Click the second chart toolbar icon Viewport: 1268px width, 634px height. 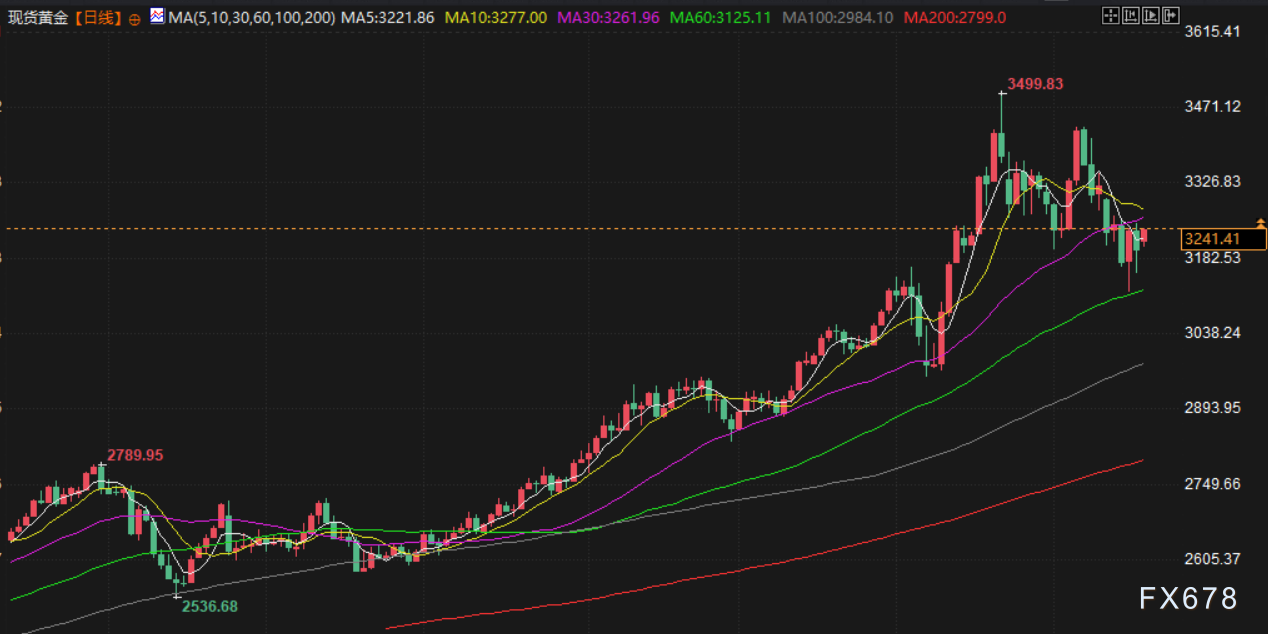click(x=1130, y=16)
